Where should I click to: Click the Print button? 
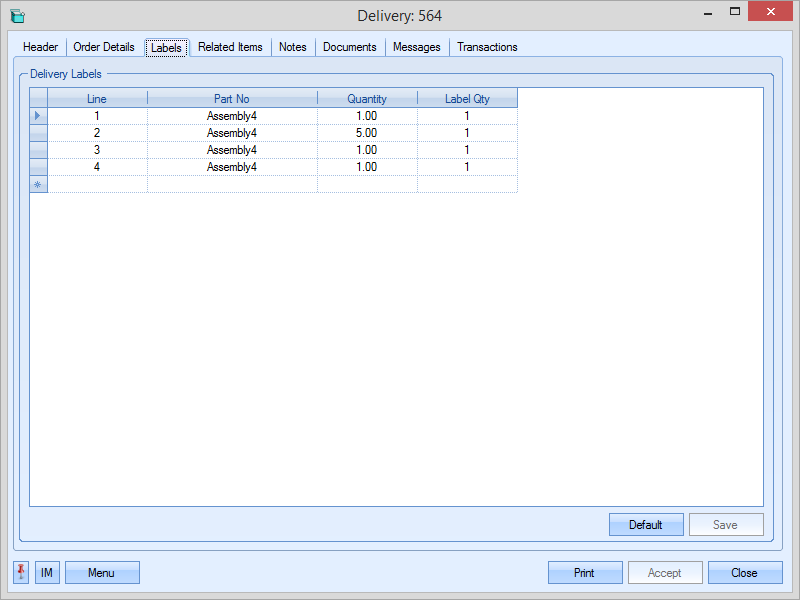coord(584,573)
